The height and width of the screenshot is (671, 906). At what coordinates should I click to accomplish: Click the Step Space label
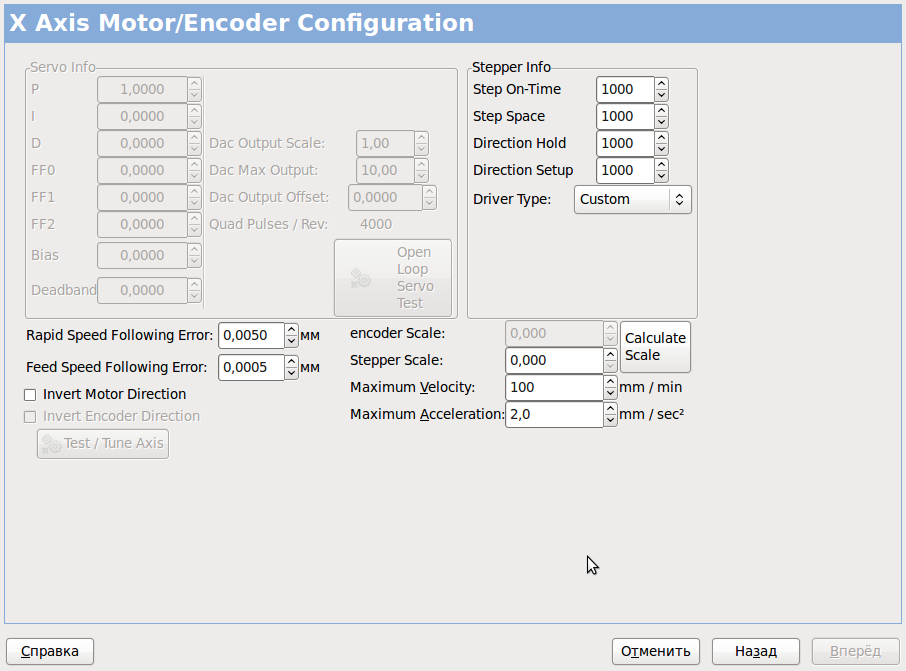pyautogui.click(x=509, y=116)
